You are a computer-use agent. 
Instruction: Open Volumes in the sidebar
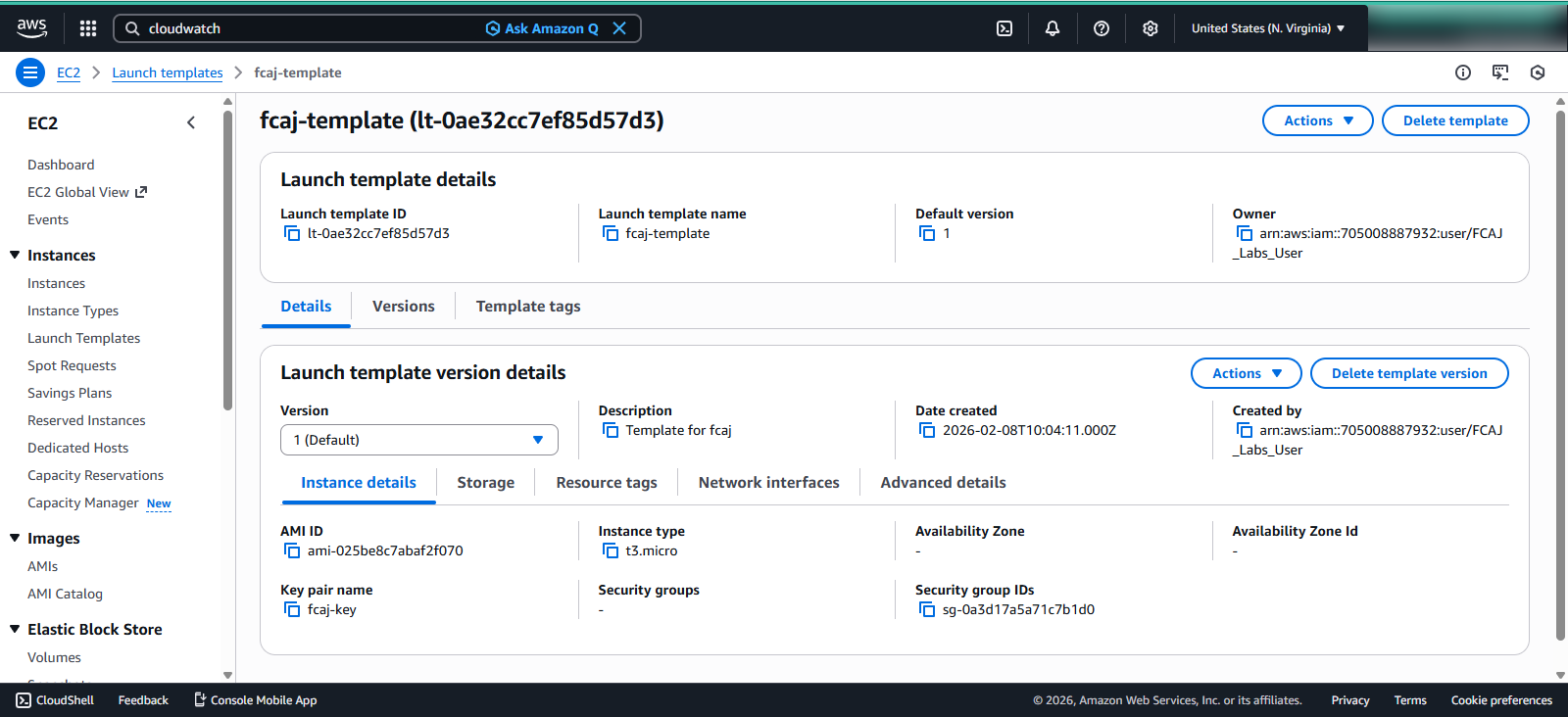coord(54,657)
